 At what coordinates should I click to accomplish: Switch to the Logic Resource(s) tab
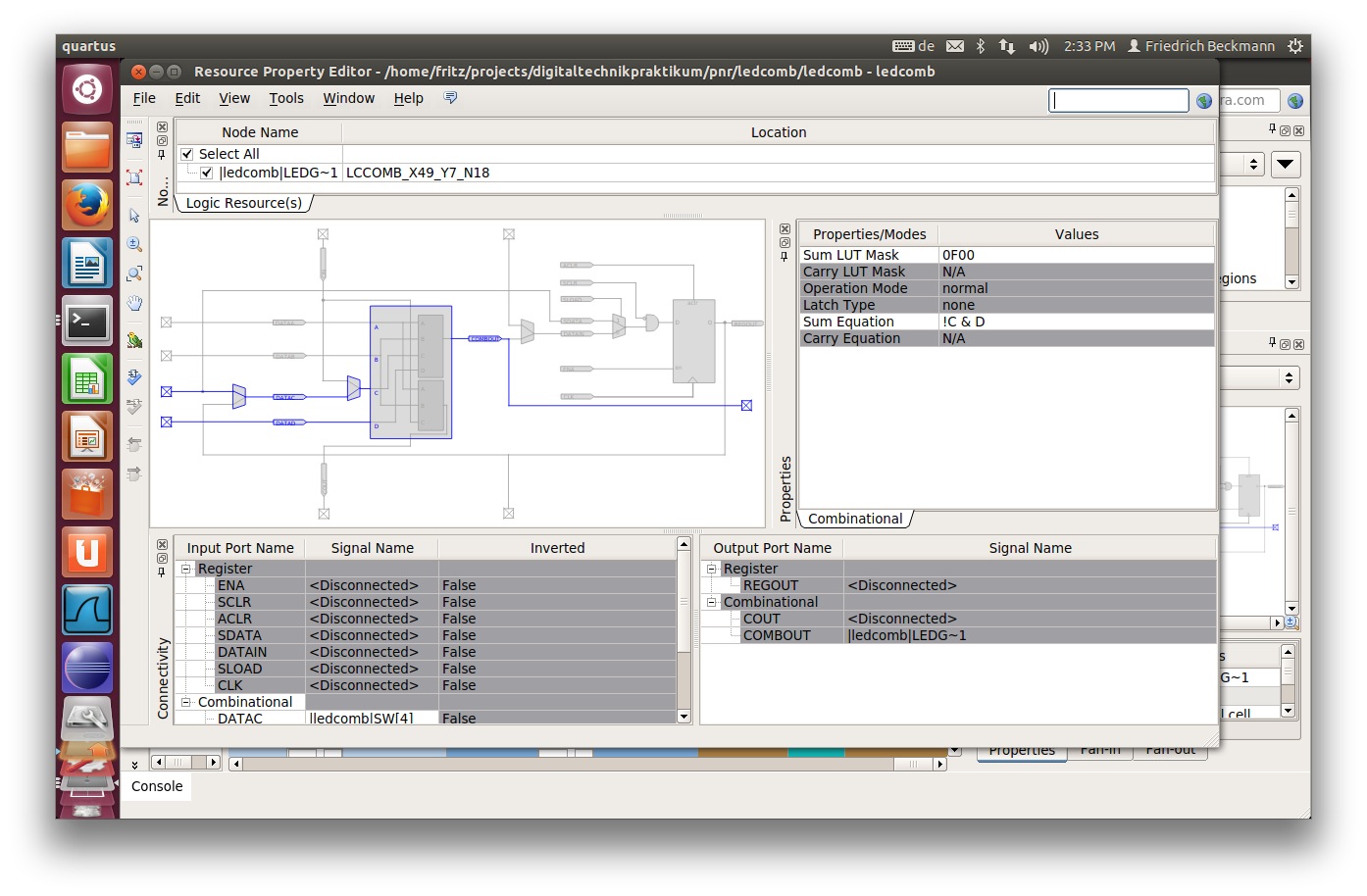click(244, 203)
